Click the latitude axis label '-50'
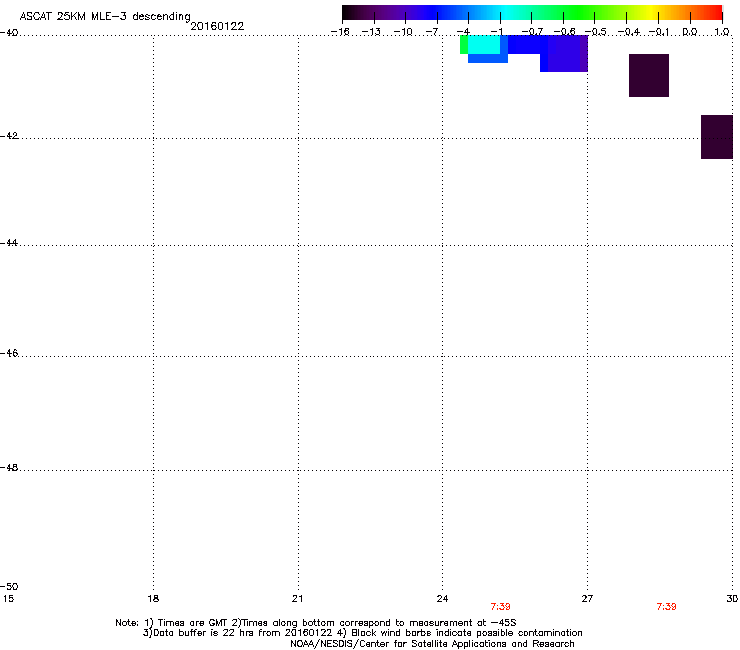 pos(9,587)
